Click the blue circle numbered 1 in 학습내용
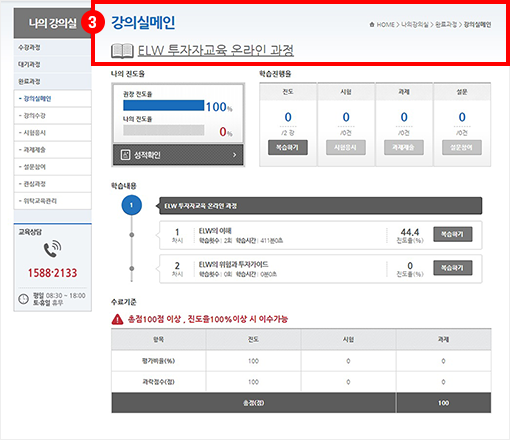 (131, 205)
